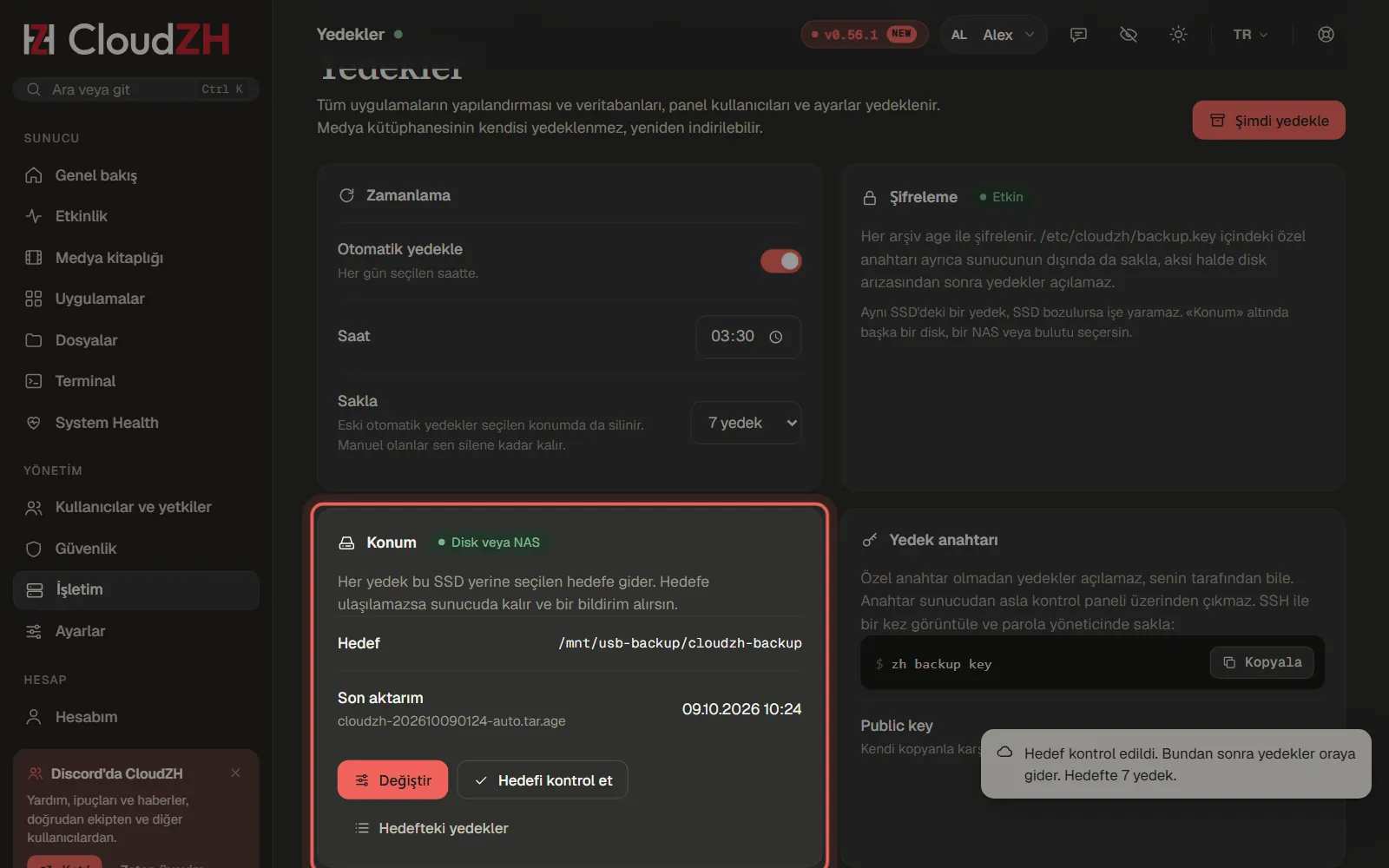Image resolution: width=1389 pixels, height=868 pixels.
Task: Open Dosyalar sidebar item
Action: point(135,340)
